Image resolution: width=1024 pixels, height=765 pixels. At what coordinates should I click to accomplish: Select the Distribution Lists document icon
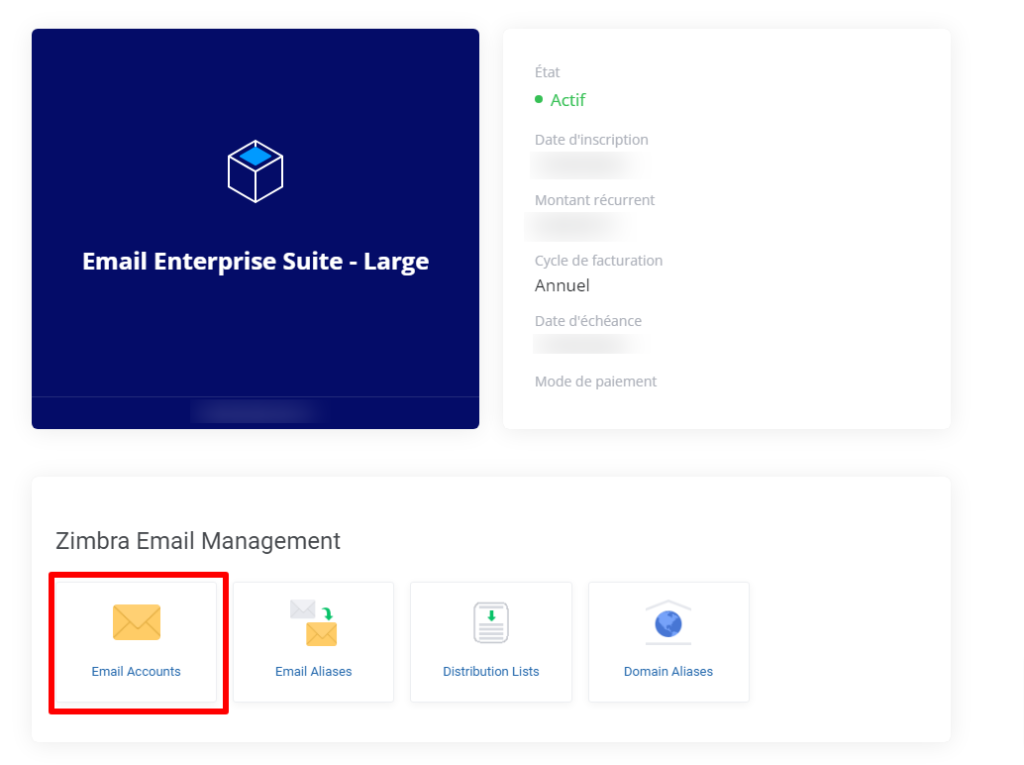click(x=491, y=622)
